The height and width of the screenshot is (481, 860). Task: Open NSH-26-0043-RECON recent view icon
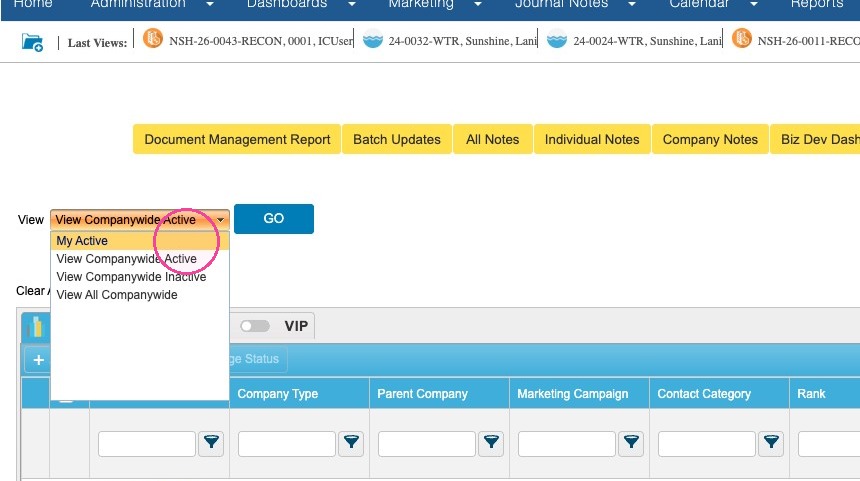pyautogui.click(x=153, y=38)
